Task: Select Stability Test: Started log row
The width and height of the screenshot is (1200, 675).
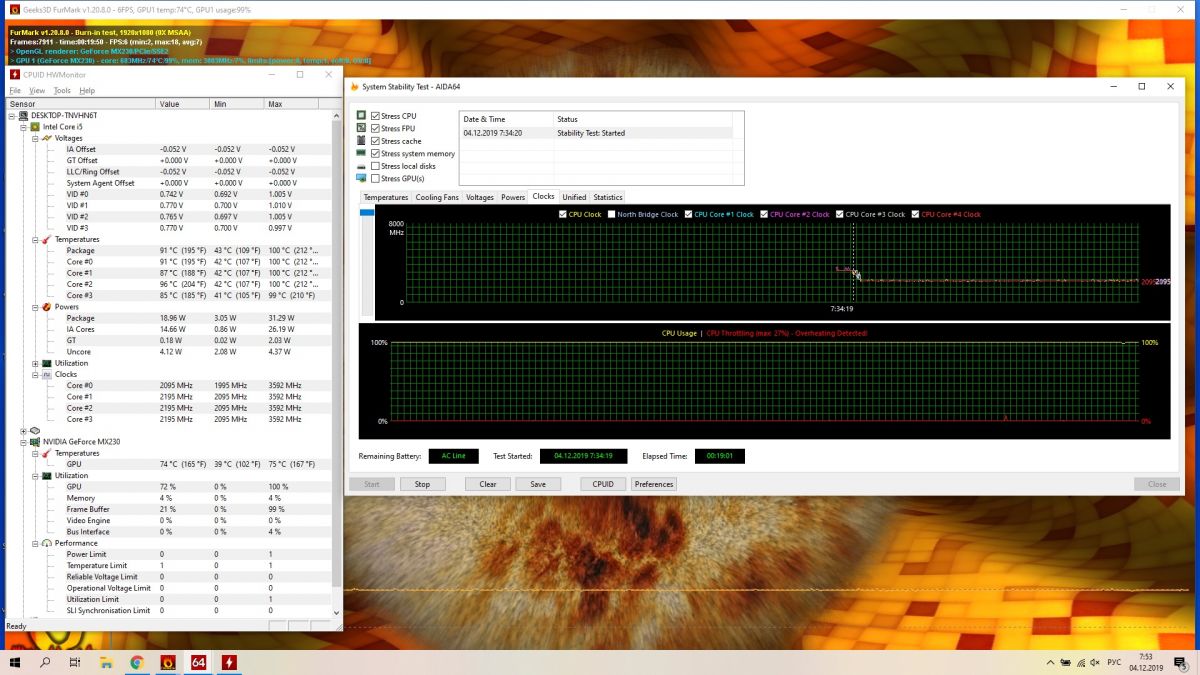Action: [x=596, y=132]
